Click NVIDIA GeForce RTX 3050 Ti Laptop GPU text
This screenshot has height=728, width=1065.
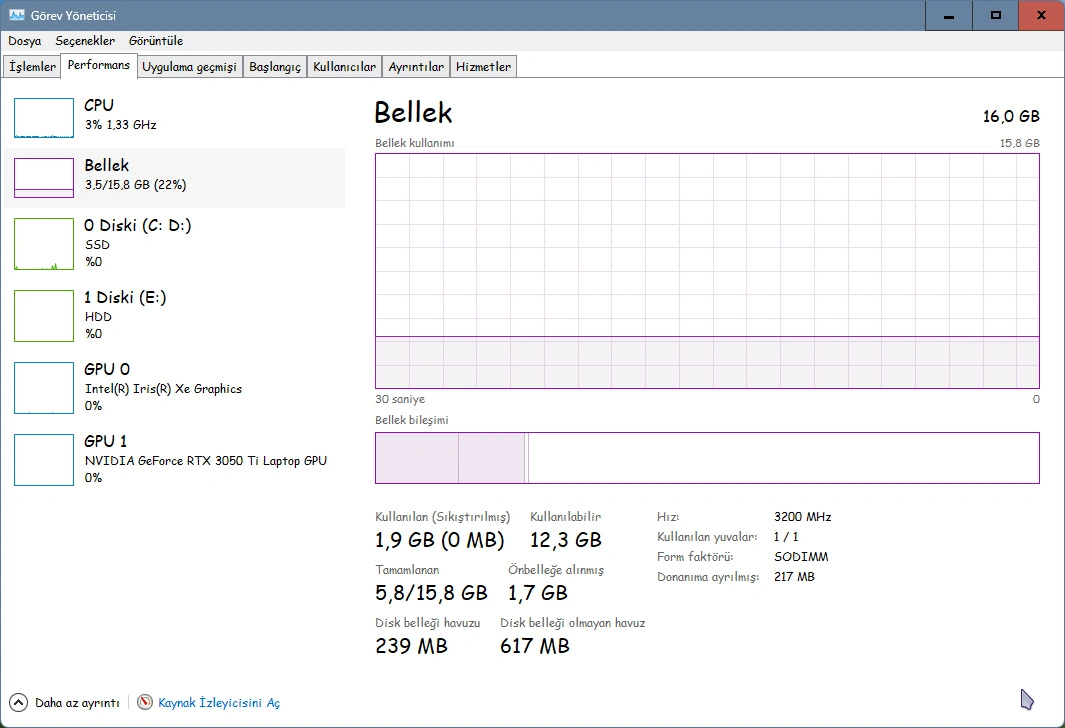coord(206,461)
